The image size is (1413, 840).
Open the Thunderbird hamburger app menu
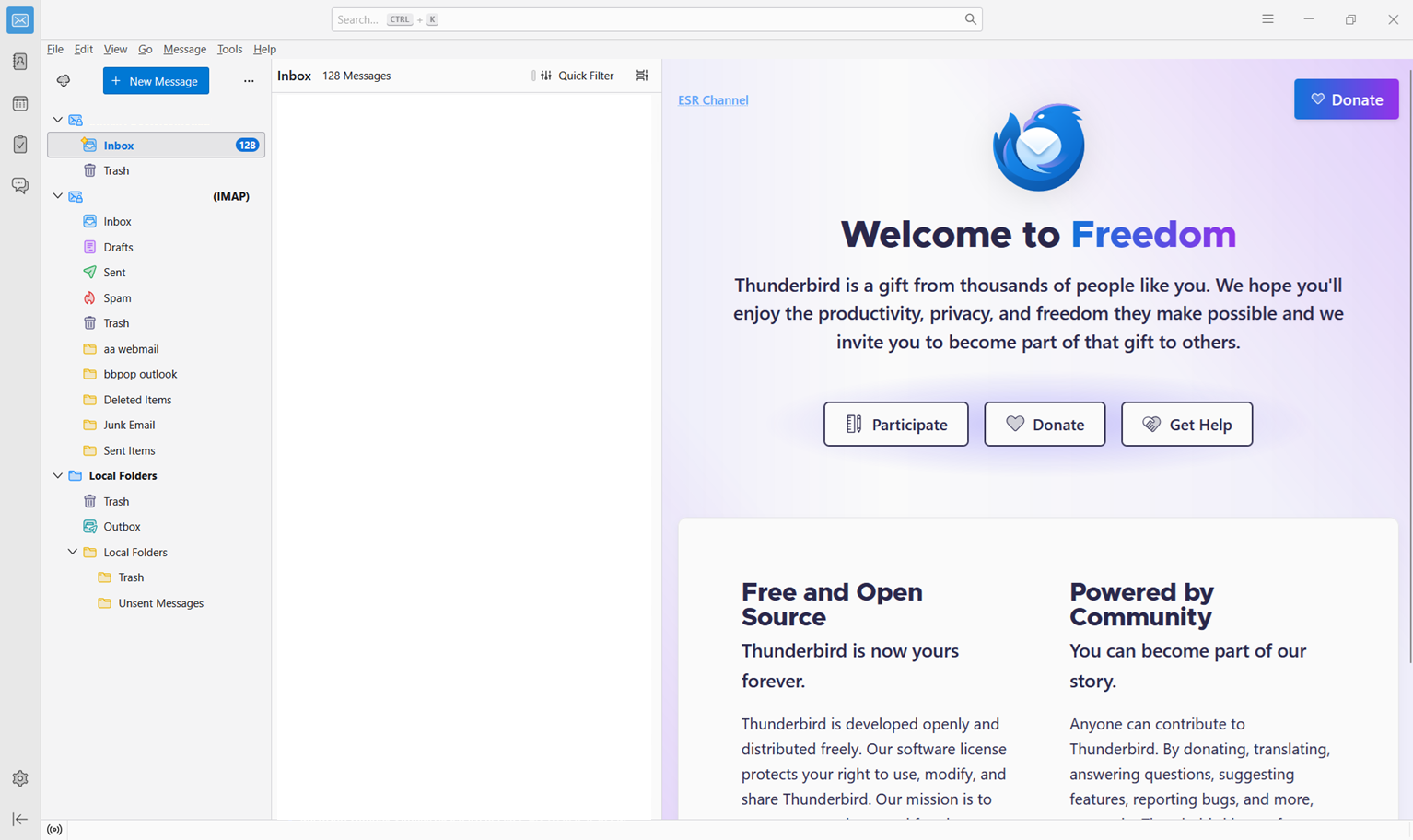tap(1268, 19)
